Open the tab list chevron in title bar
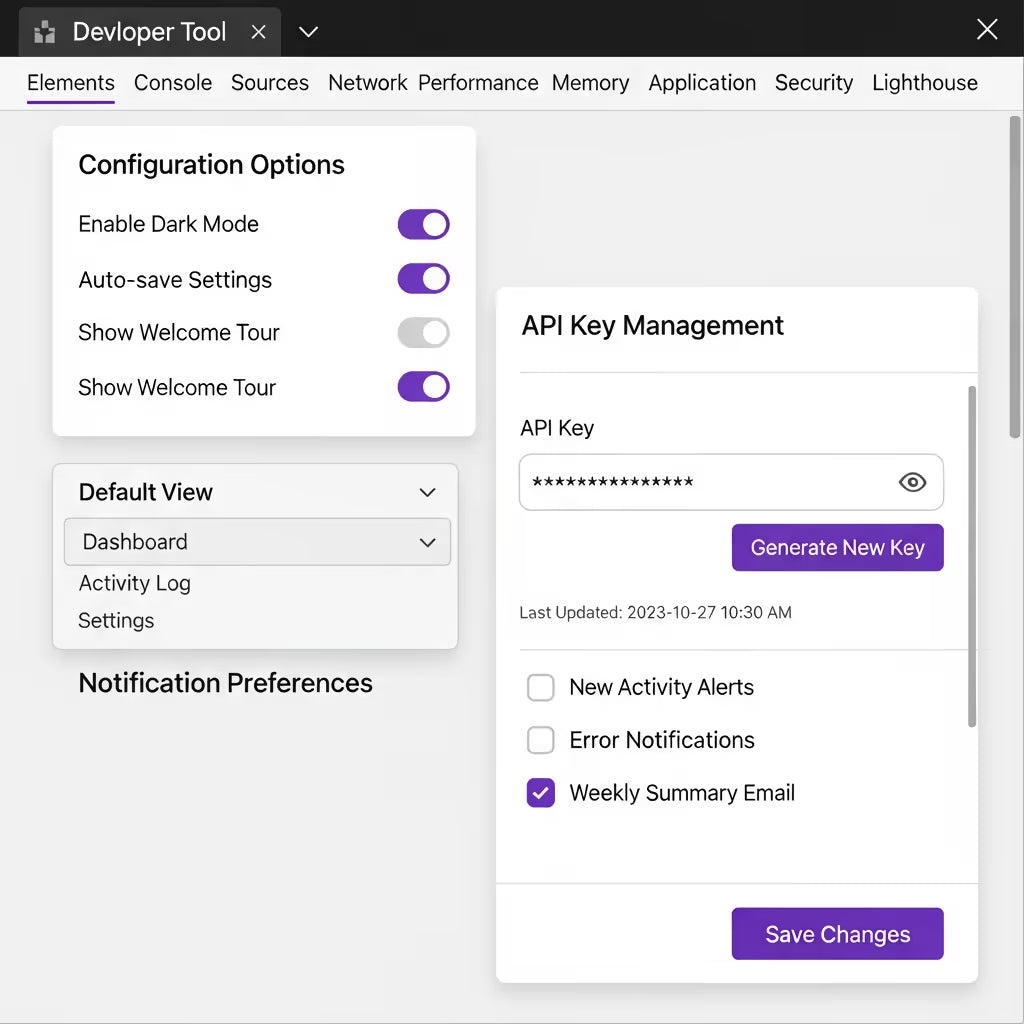Image resolution: width=1024 pixels, height=1024 pixels. tap(309, 32)
